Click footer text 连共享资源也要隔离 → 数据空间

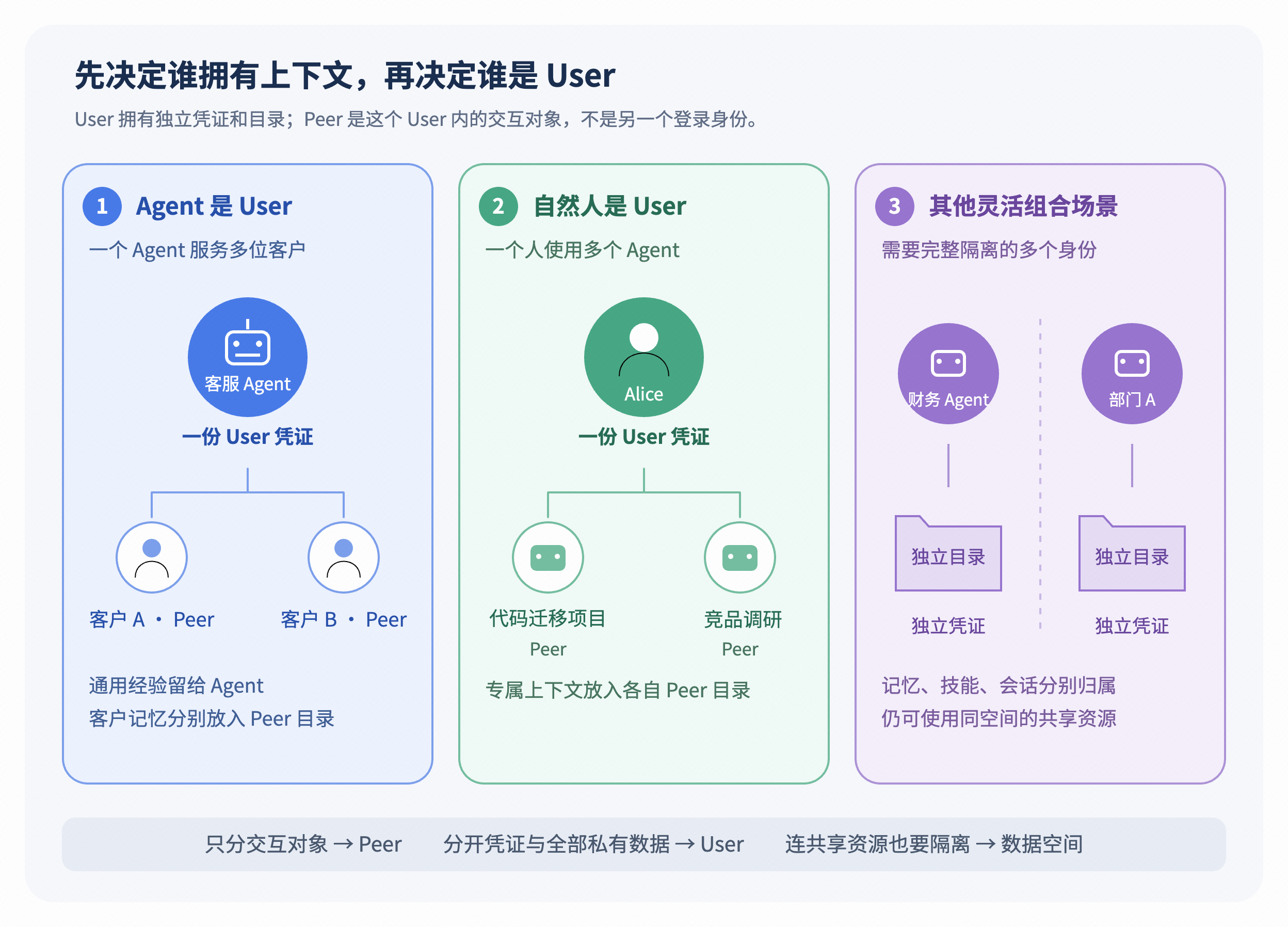tap(933, 844)
